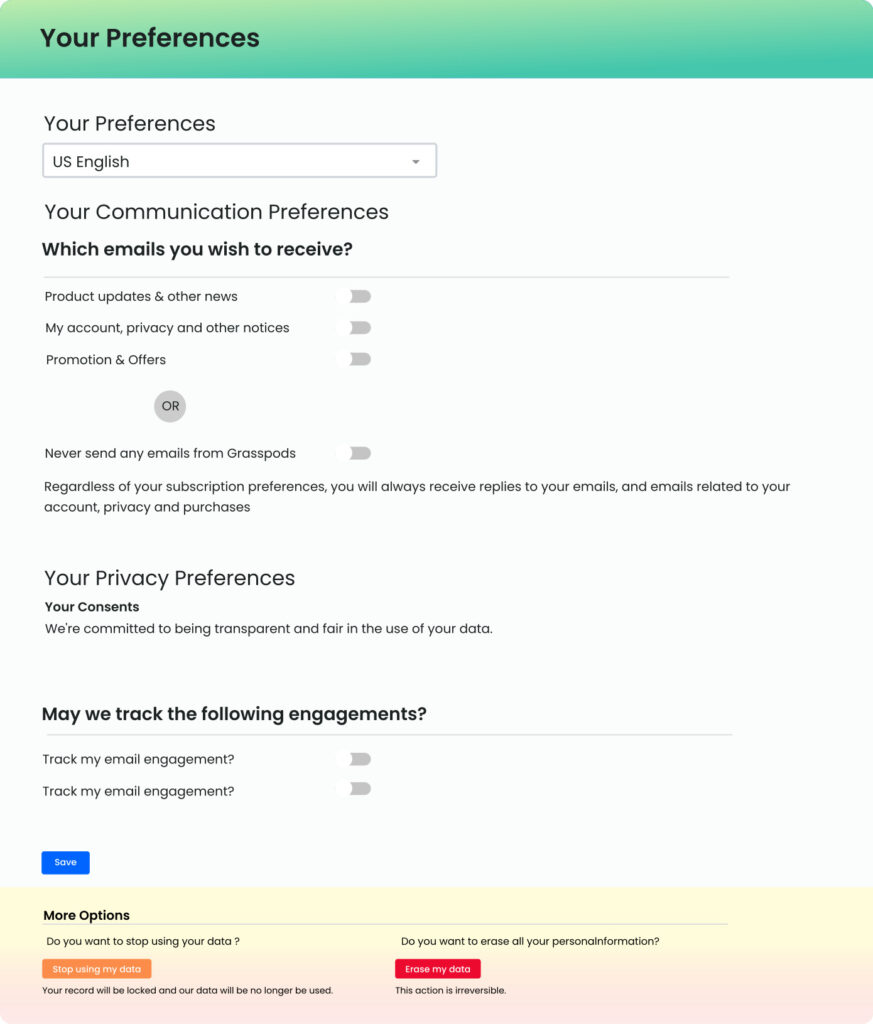
Task: Enable Never send any emails from Grasspods
Action: (x=353, y=453)
